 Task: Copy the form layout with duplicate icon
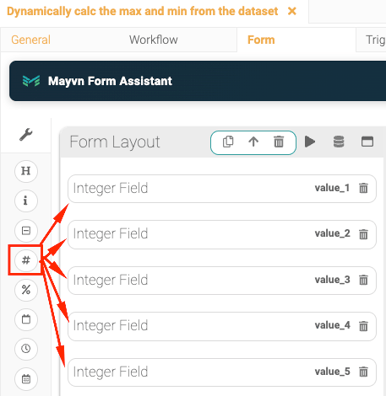pos(228,142)
